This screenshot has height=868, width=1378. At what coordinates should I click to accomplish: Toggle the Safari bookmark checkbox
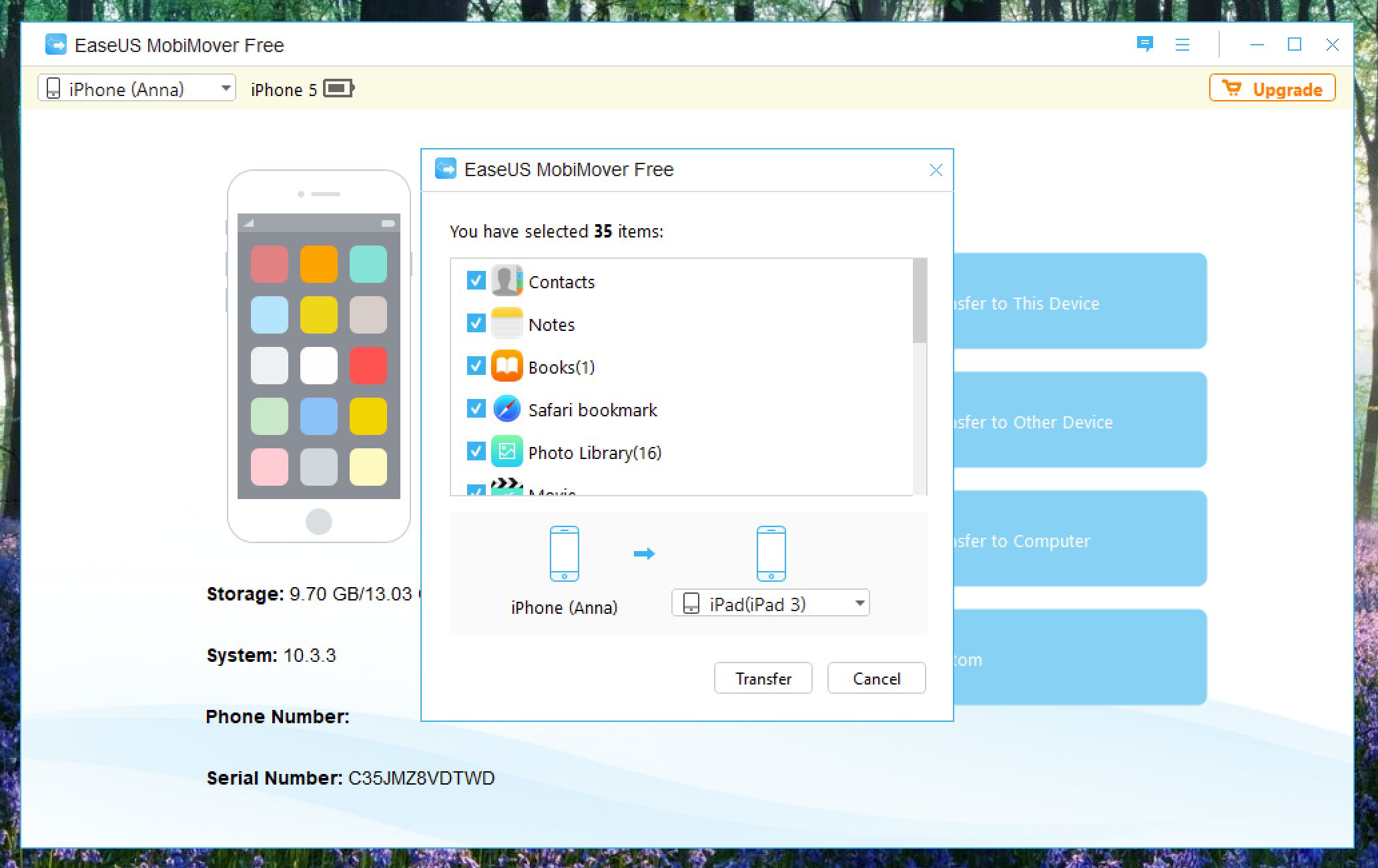[x=476, y=408]
